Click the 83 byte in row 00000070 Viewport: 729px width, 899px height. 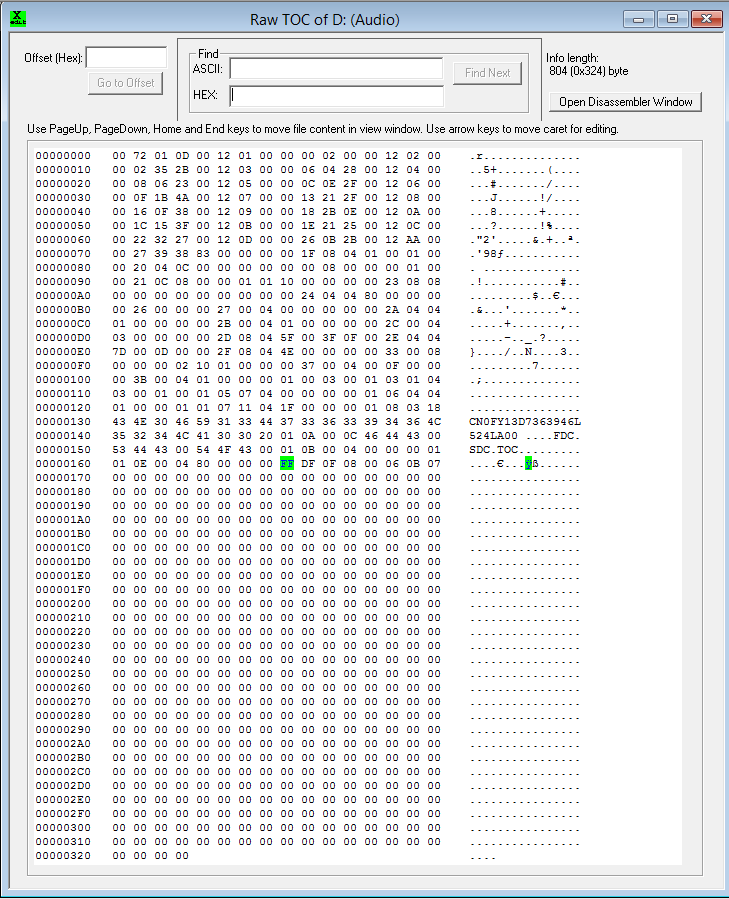203,253
